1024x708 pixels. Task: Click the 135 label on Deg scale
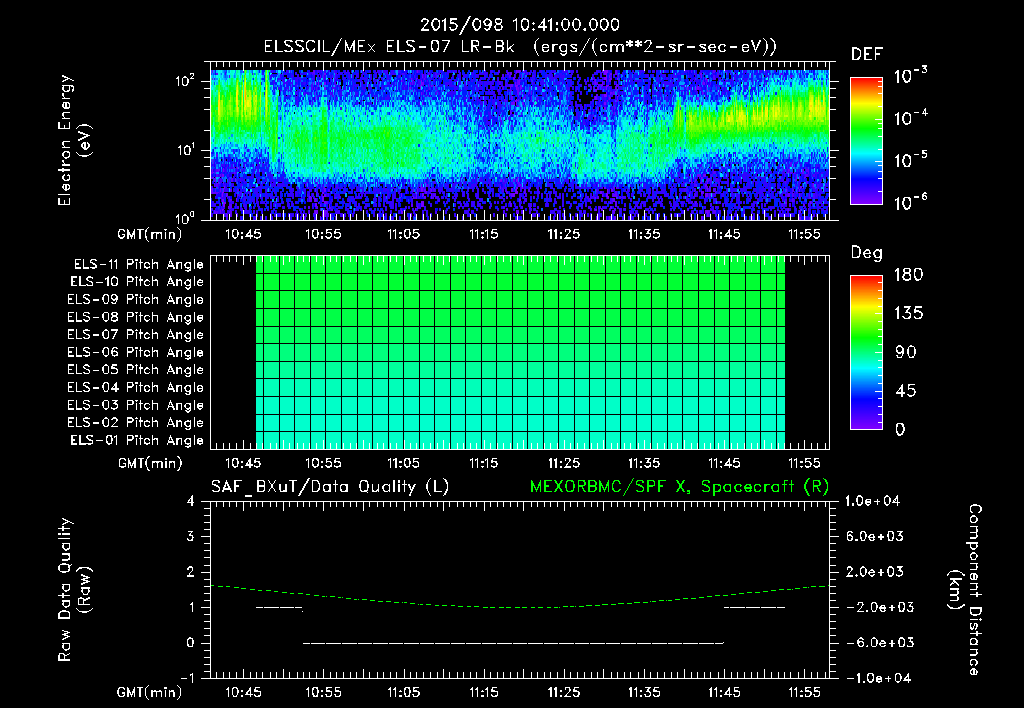(908, 313)
